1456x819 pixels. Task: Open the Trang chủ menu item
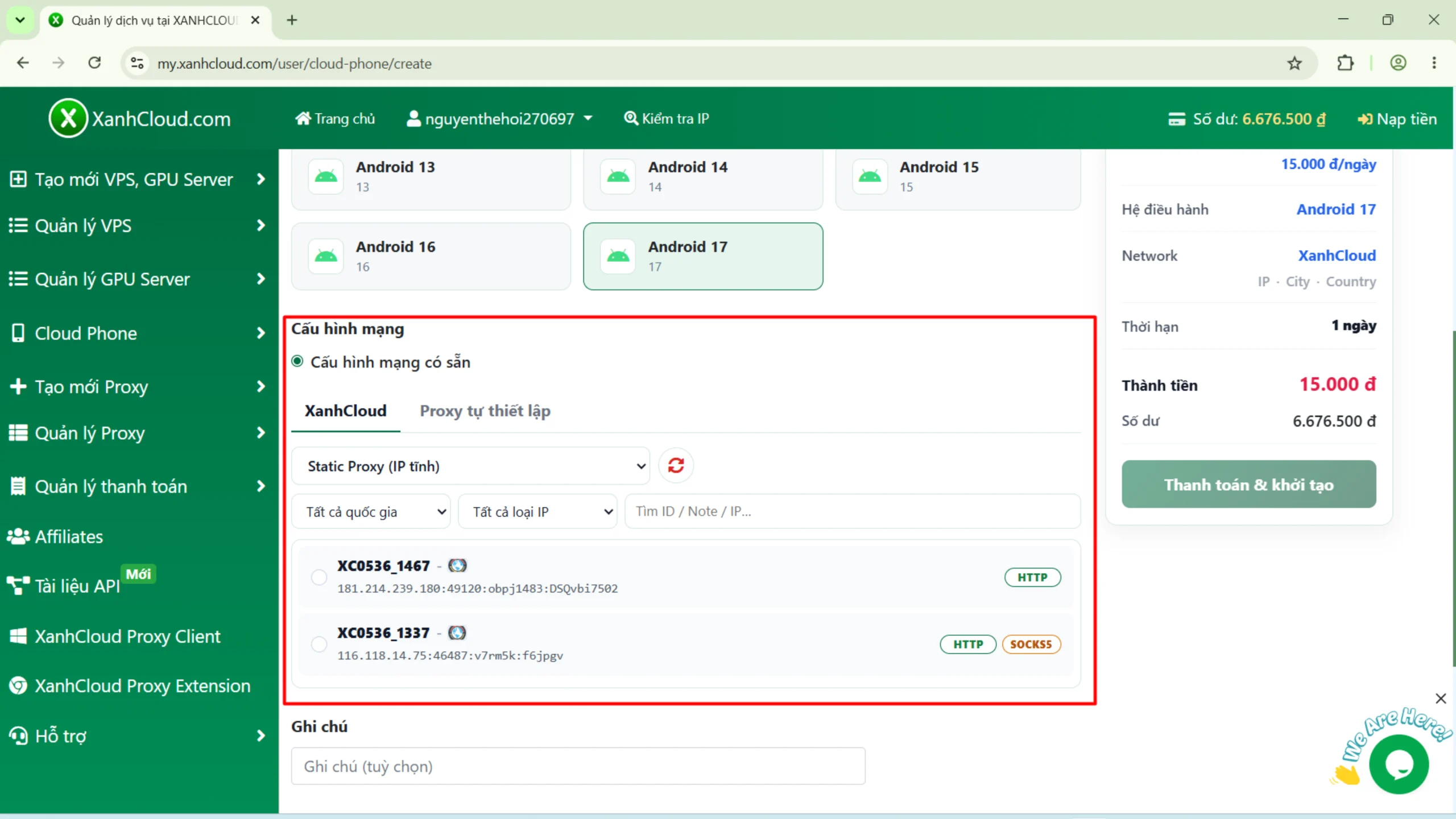click(x=335, y=118)
